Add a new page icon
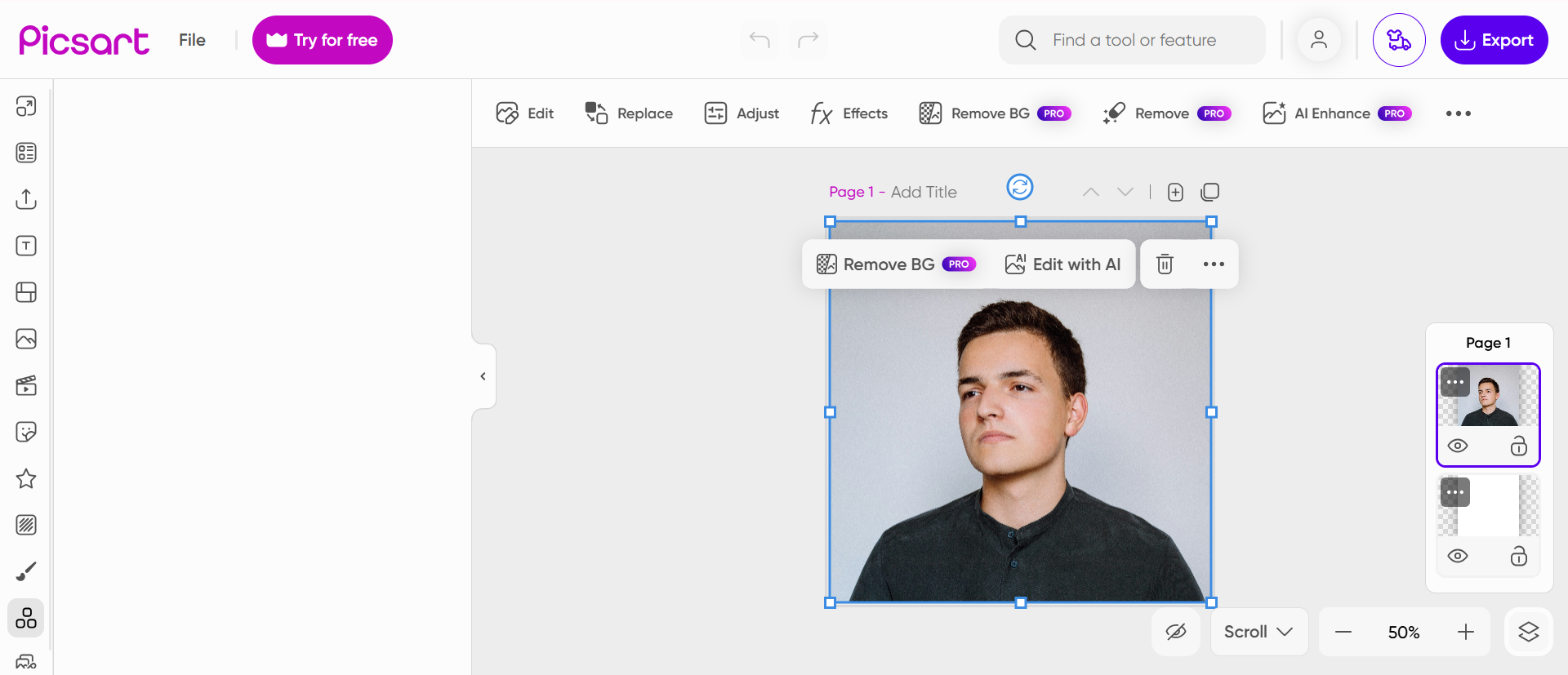The image size is (1568, 675). tap(1175, 192)
